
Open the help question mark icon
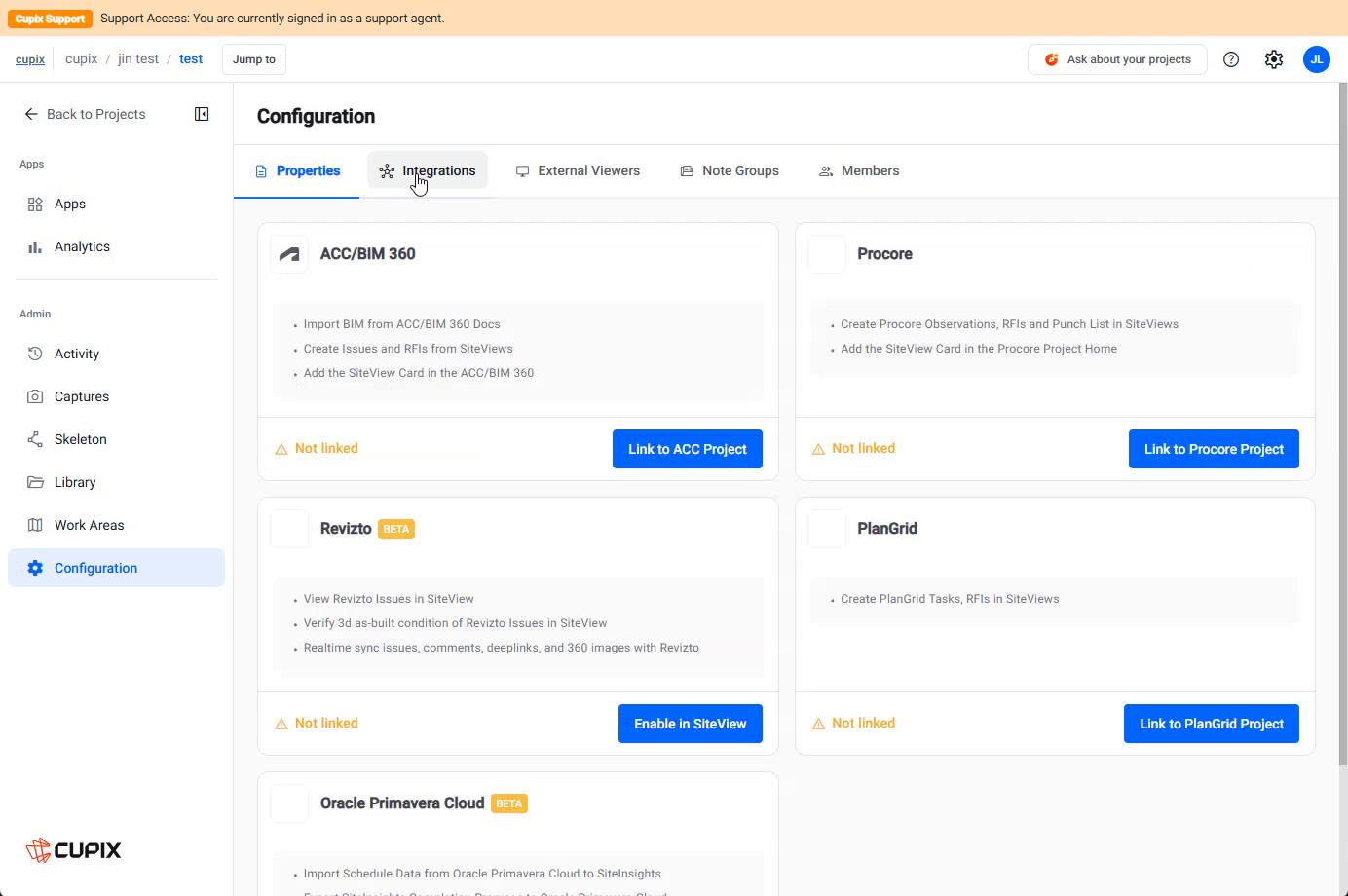tap(1231, 59)
